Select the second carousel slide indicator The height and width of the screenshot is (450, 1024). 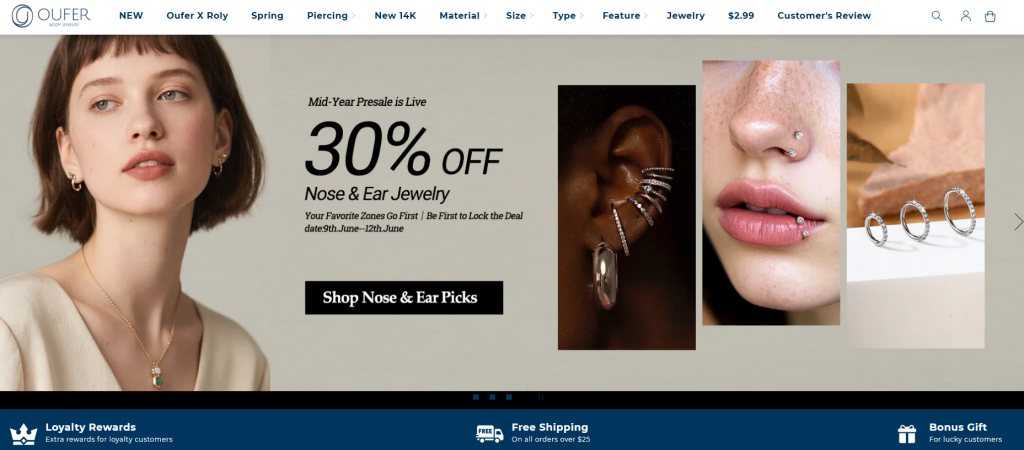492,396
